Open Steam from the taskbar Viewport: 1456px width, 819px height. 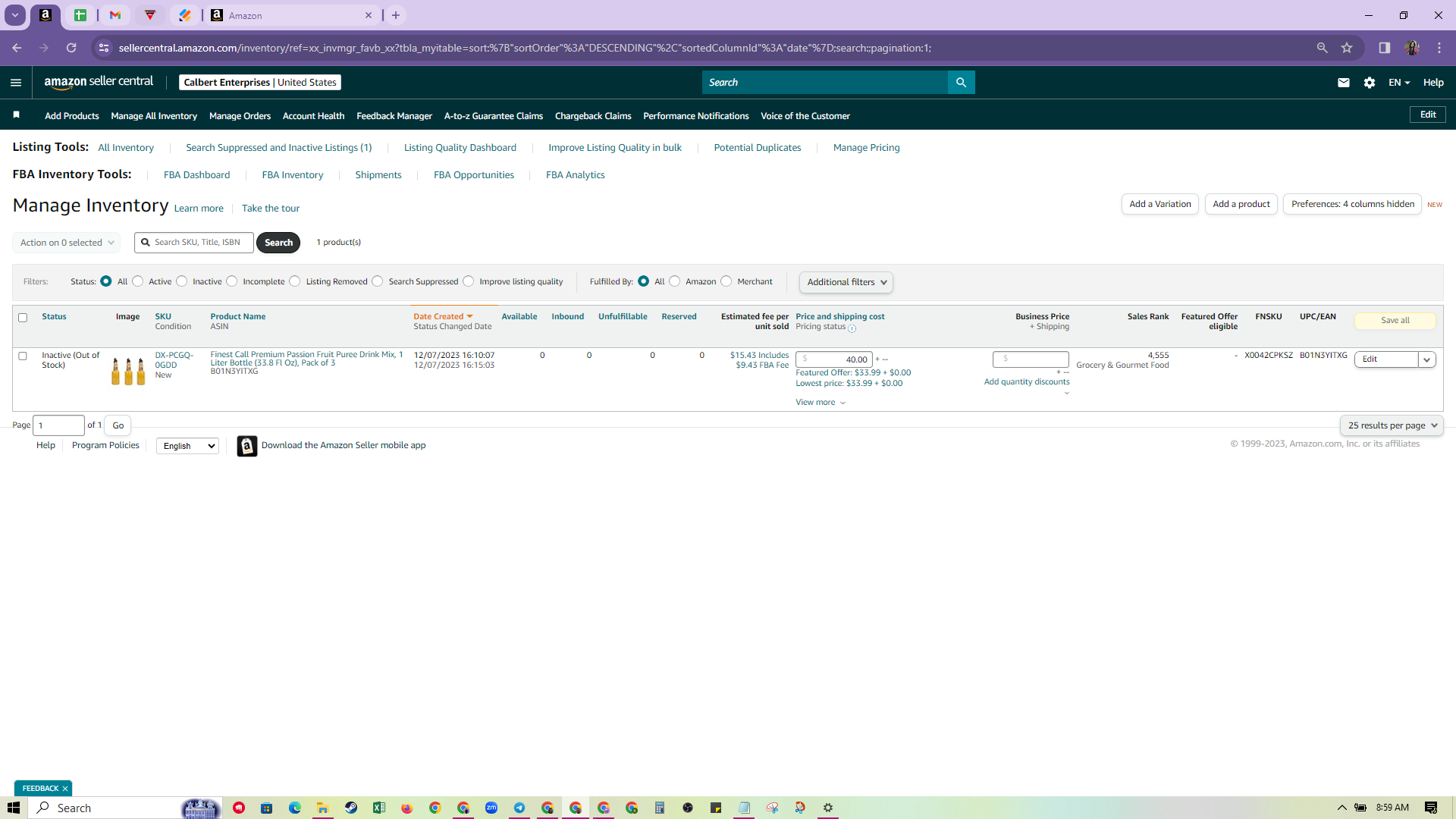(x=350, y=808)
